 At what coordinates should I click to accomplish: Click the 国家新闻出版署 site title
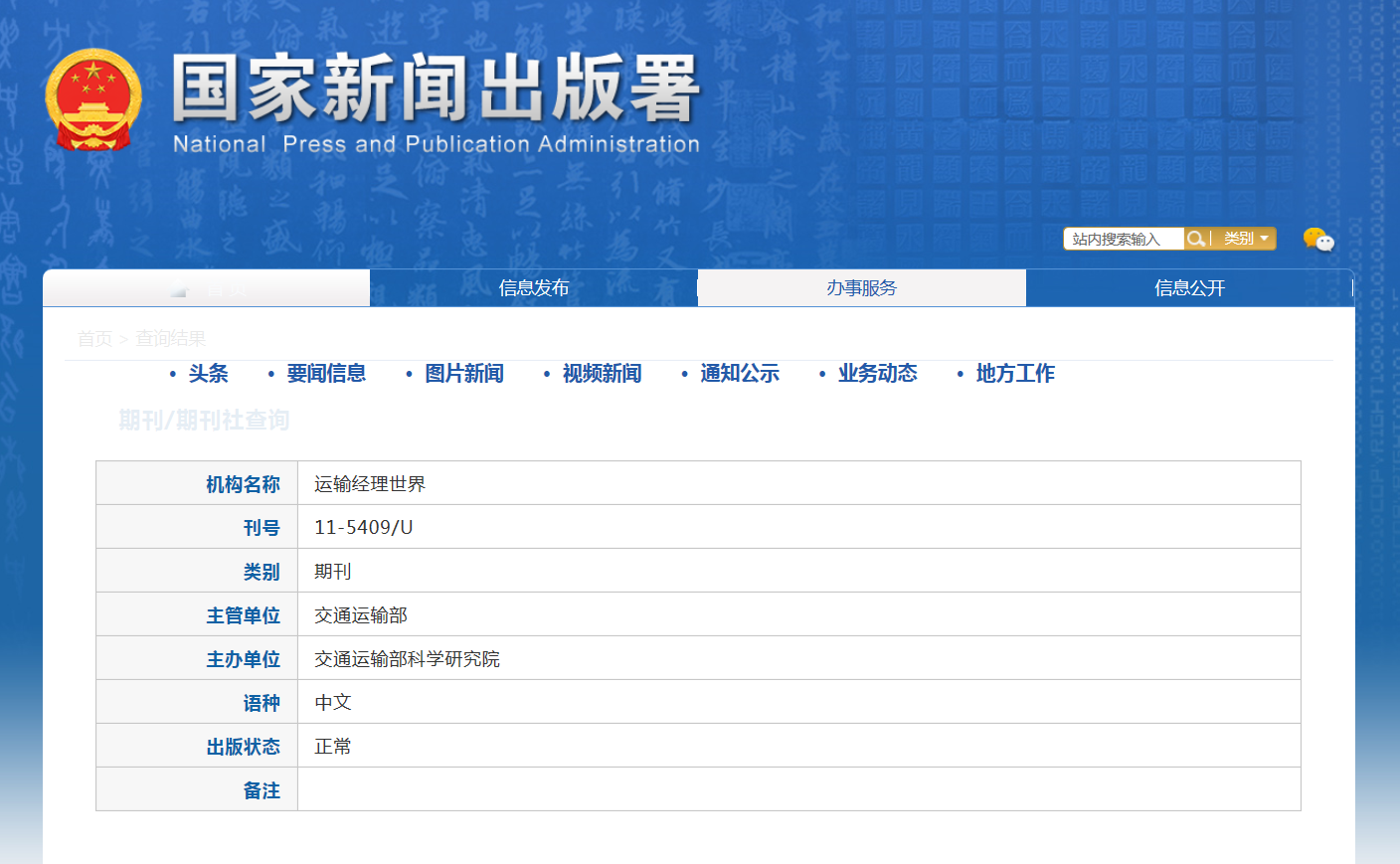pos(436,89)
